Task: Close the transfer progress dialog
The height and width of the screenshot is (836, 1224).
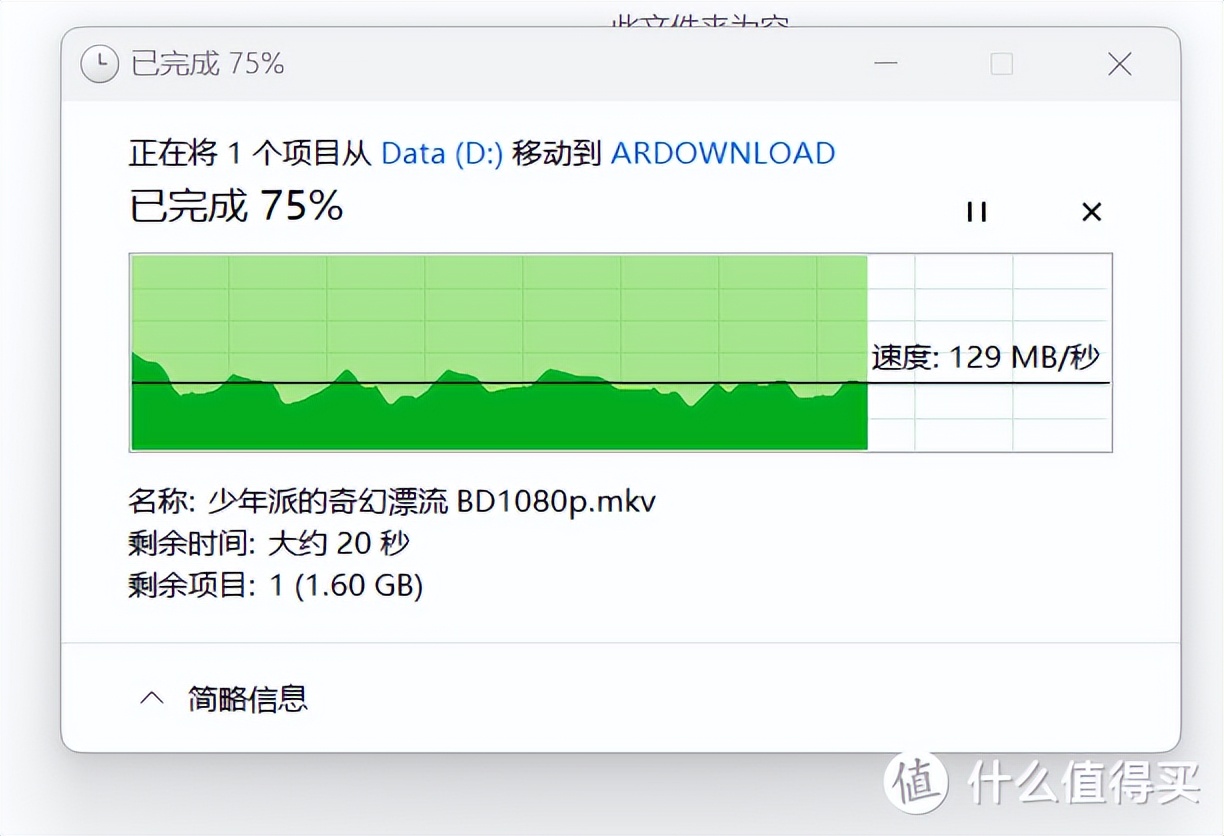Action: pos(1120,64)
